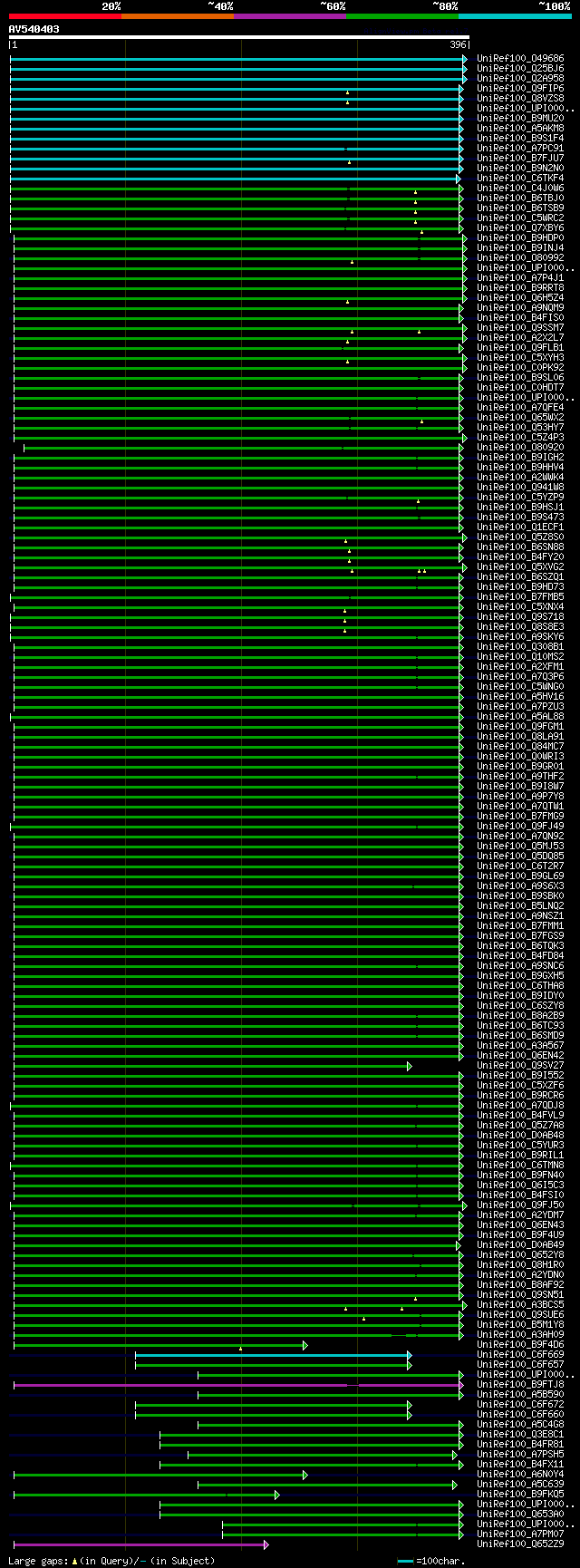This screenshot has height=1568, width=580.
Task: Open the UniRef100_A5AKM8 hit entry
Action: (x=520, y=129)
